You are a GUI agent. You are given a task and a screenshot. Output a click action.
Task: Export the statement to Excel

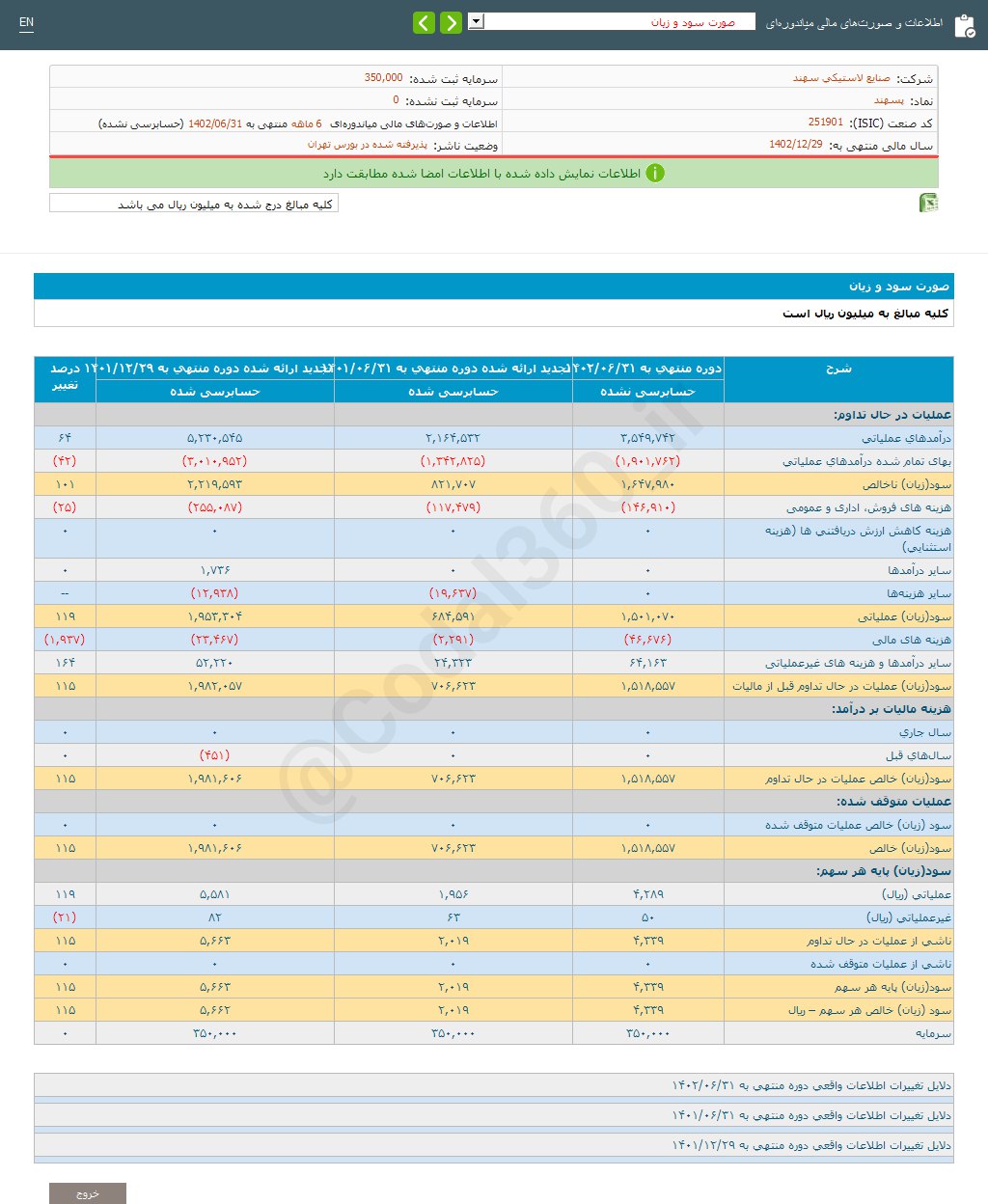(928, 204)
